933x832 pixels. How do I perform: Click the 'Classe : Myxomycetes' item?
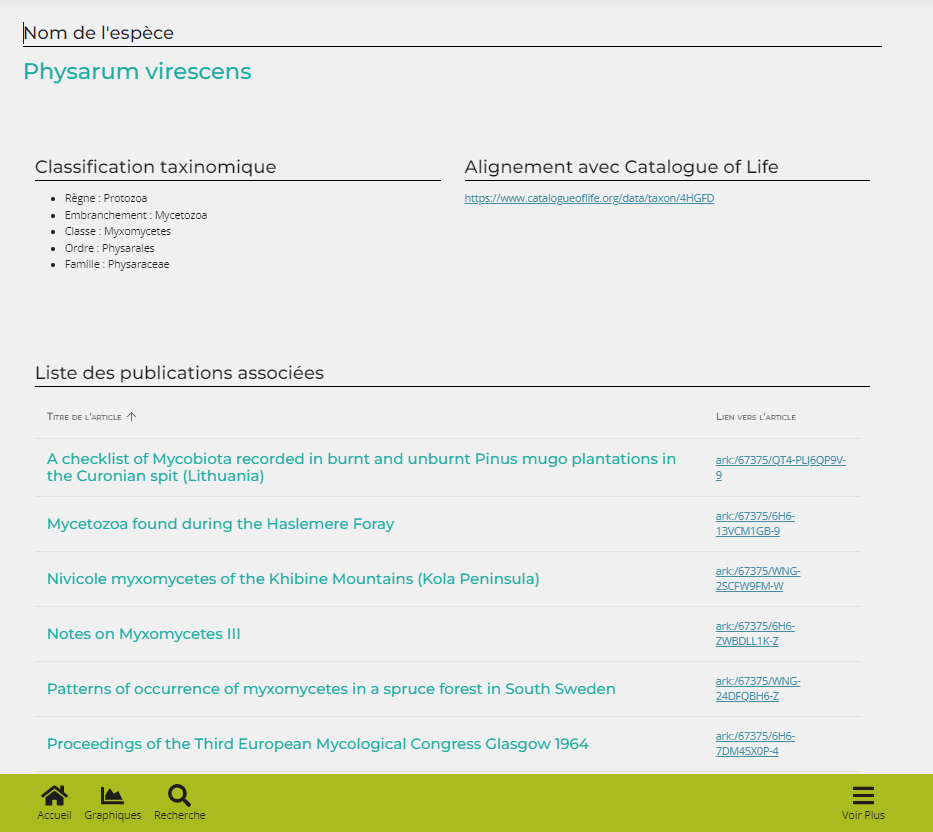pos(118,231)
